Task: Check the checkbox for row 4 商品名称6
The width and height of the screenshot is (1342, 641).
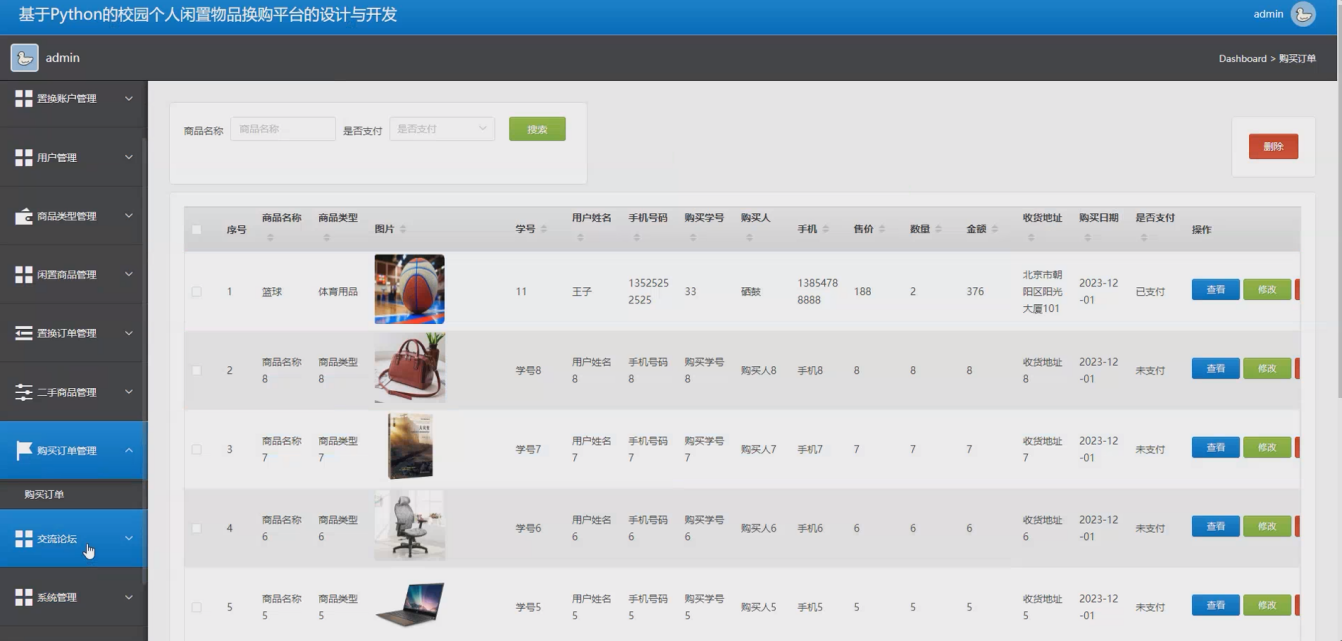Action: (197, 528)
